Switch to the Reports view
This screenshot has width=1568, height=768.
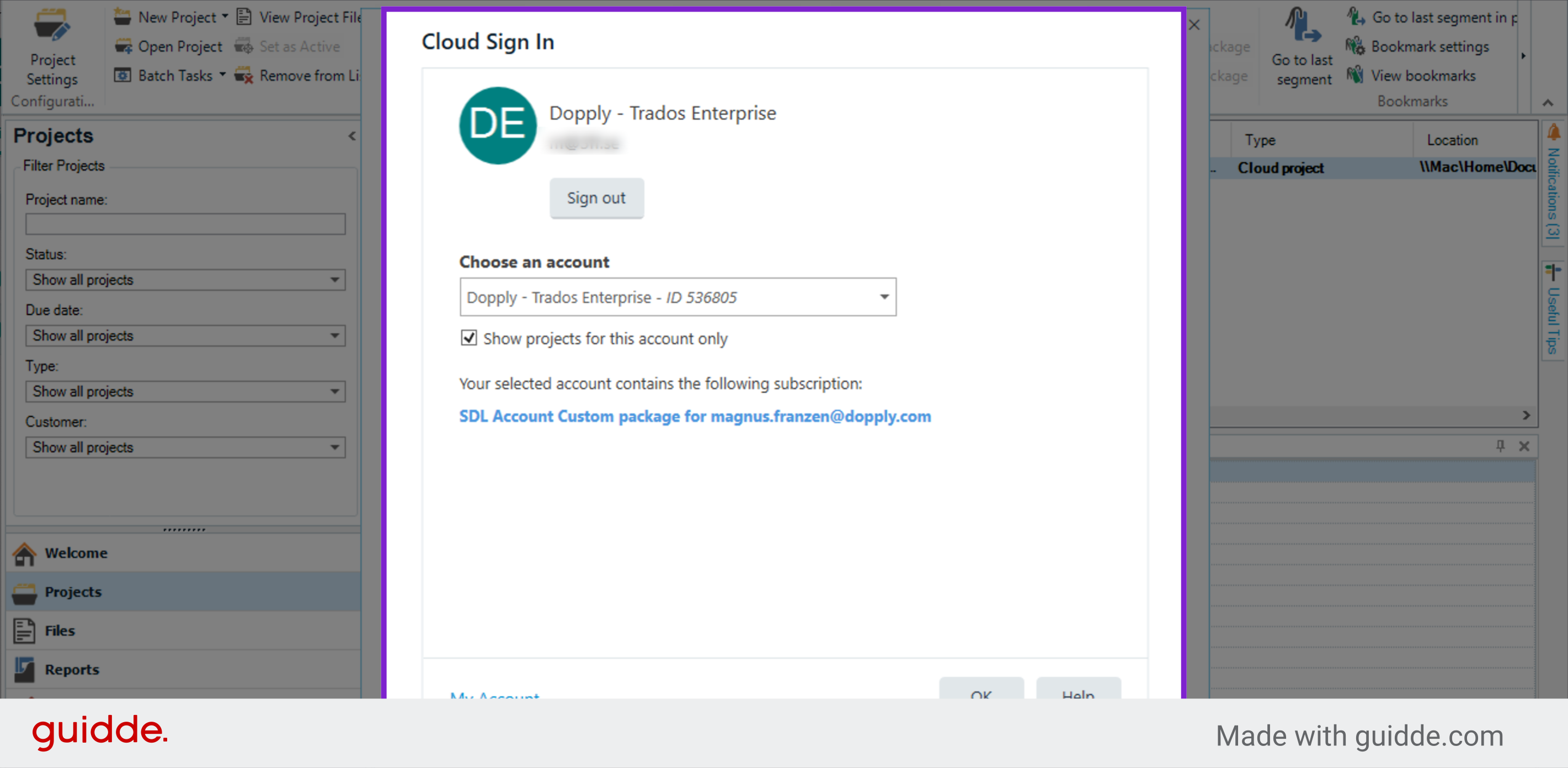(x=184, y=670)
